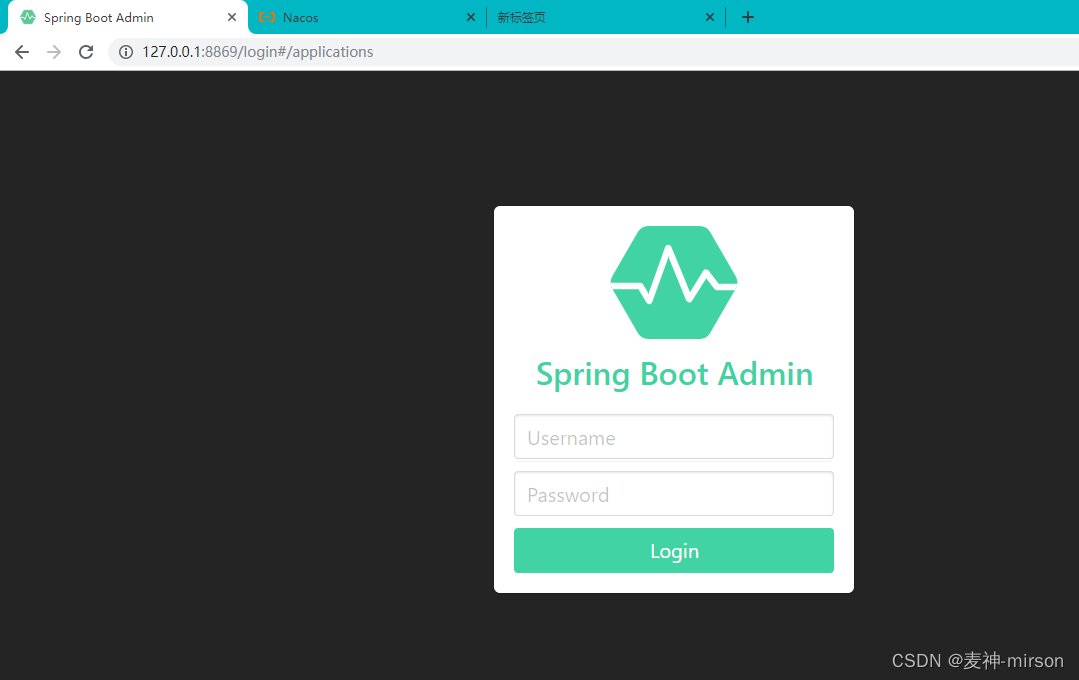
Task: Switch to the Spring Boot Admin tab
Action: pos(128,17)
